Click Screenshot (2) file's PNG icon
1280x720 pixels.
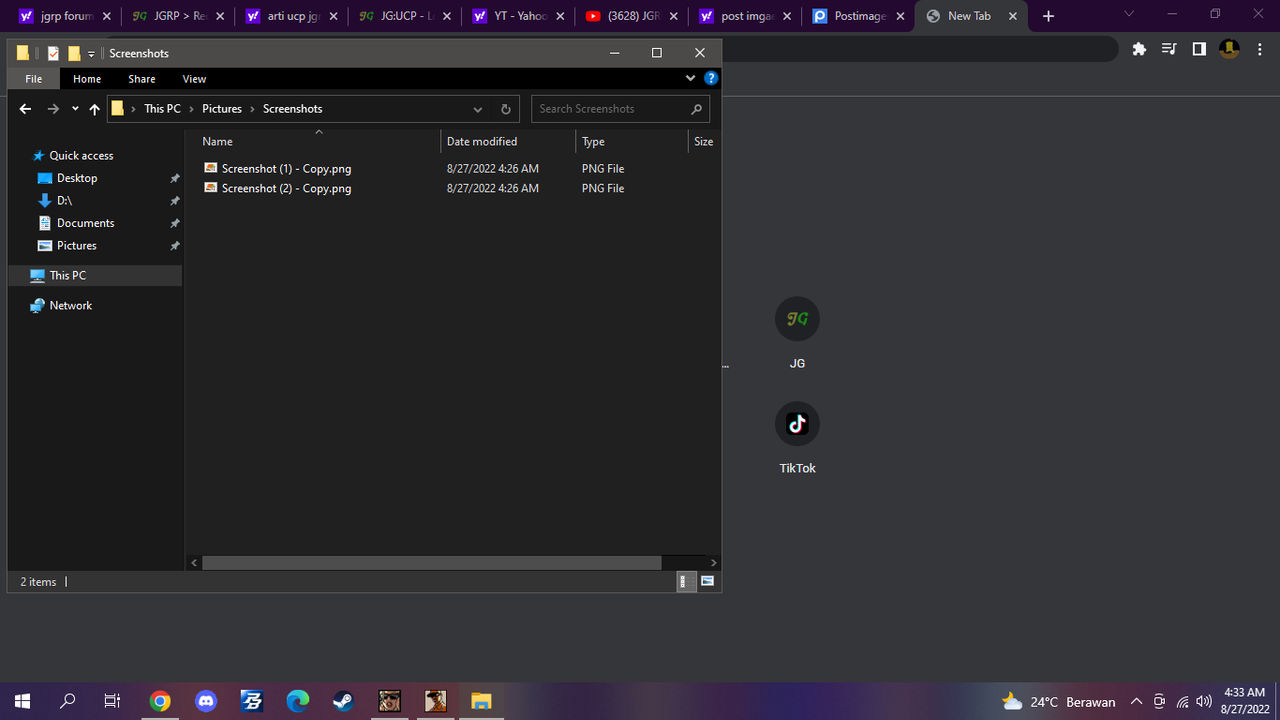pyautogui.click(x=210, y=187)
